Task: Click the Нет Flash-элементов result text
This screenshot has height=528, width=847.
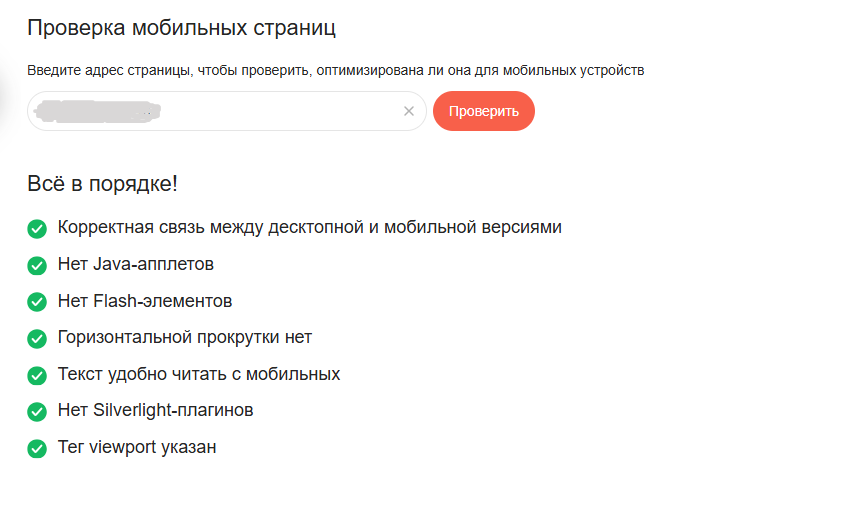Action: [145, 301]
